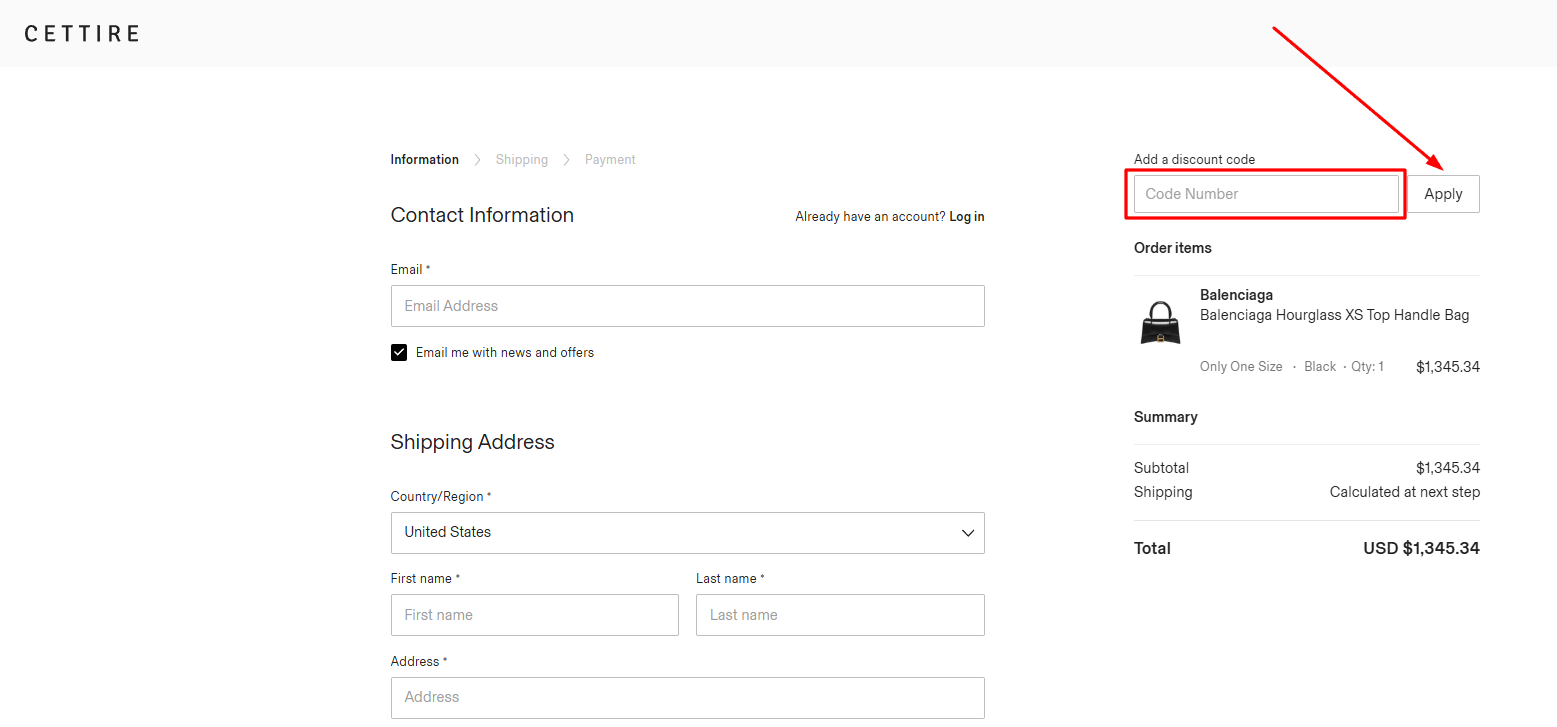Viewport: 1557px width, 727px height.
Task: Switch to the Shipping checkout step
Action: 521,159
